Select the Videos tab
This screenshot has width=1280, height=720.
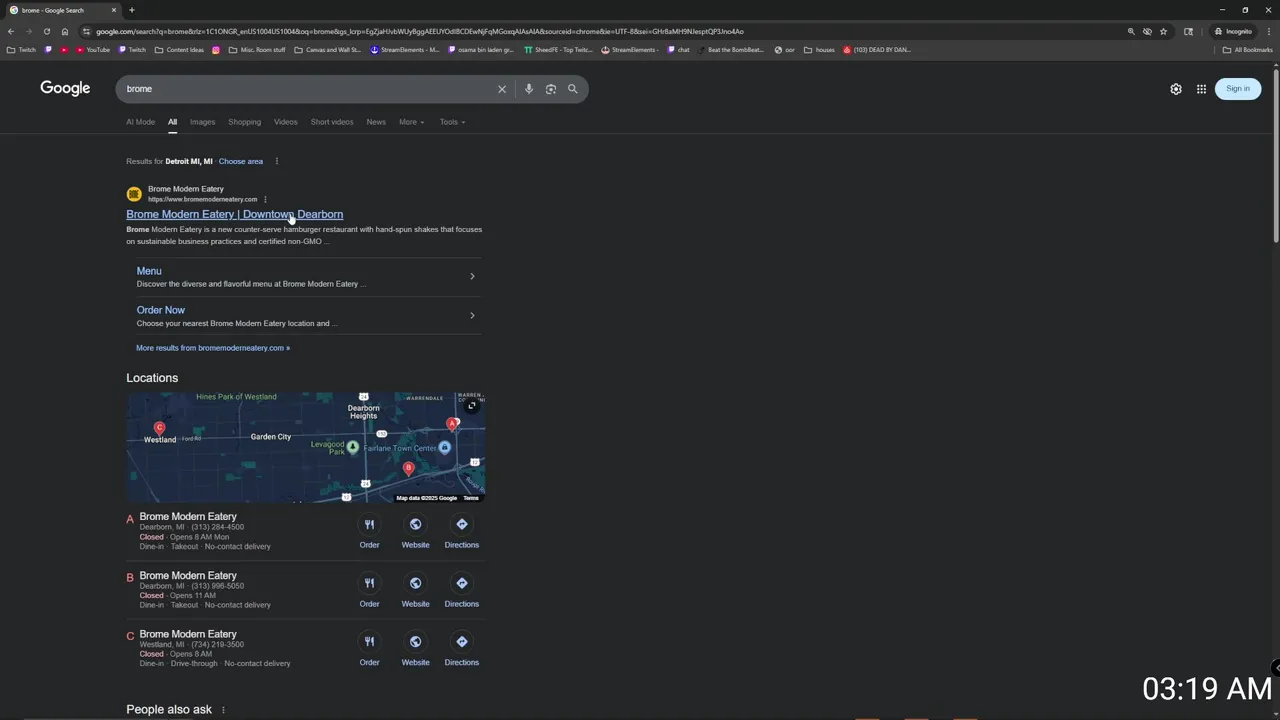(x=285, y=122)
